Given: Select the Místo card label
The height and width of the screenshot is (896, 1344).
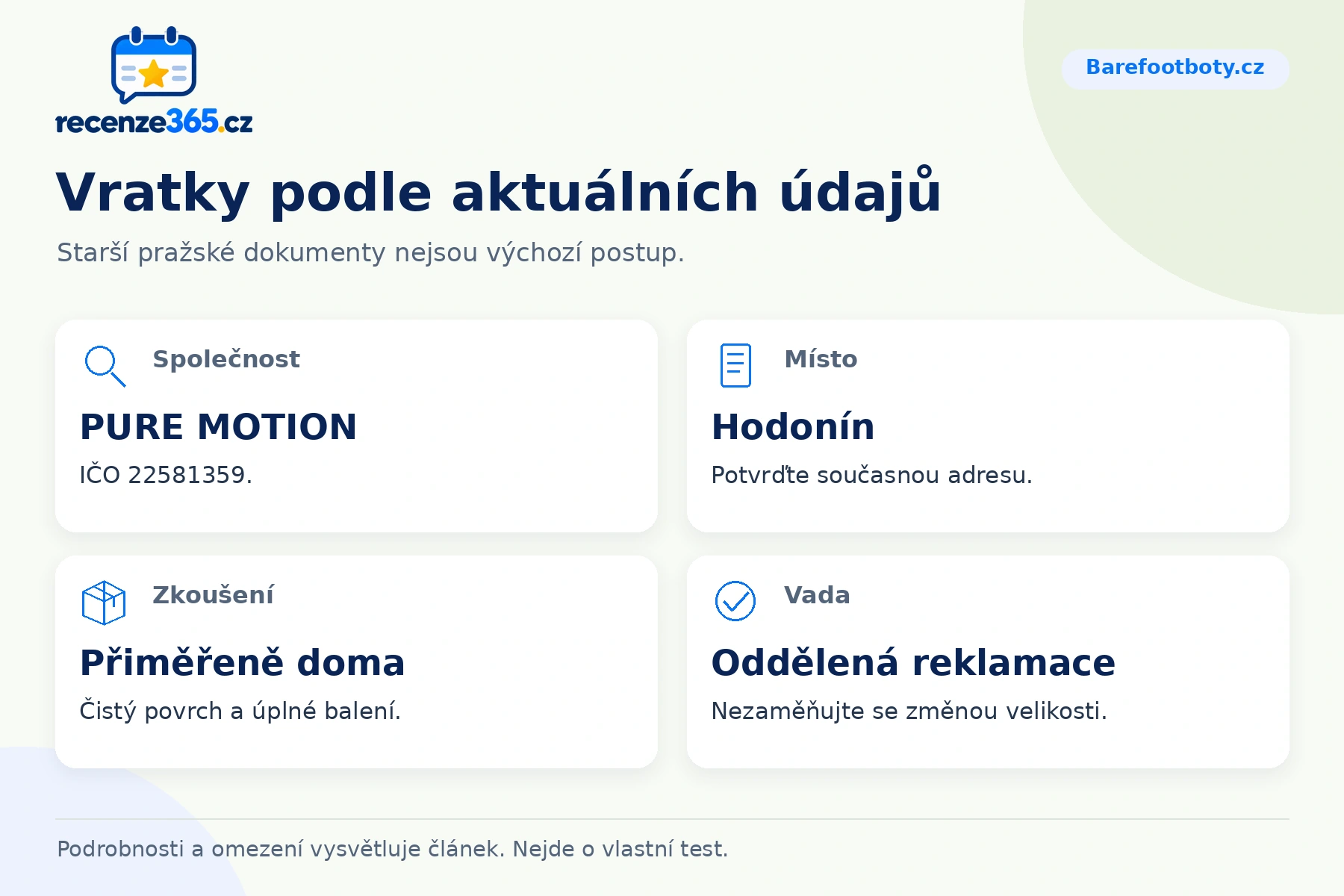Looking at the screenshot, I should point(821,359).
